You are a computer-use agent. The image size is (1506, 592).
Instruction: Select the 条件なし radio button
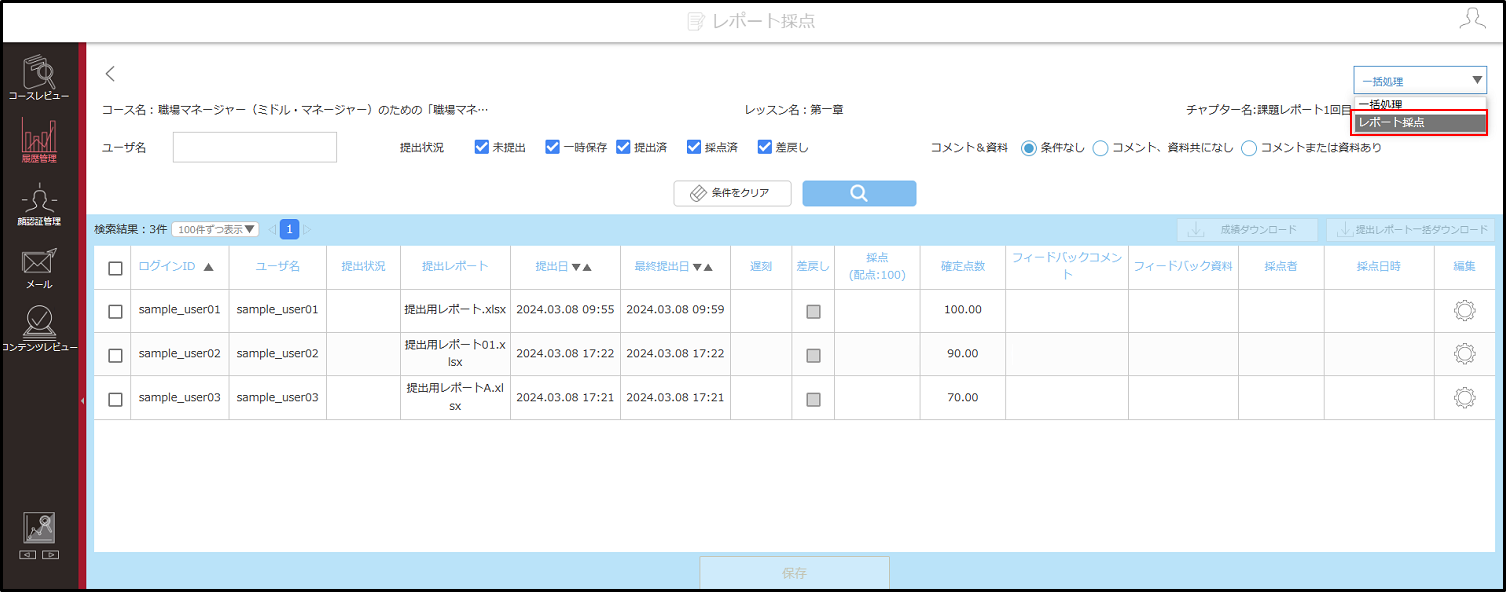point(1028,148)
